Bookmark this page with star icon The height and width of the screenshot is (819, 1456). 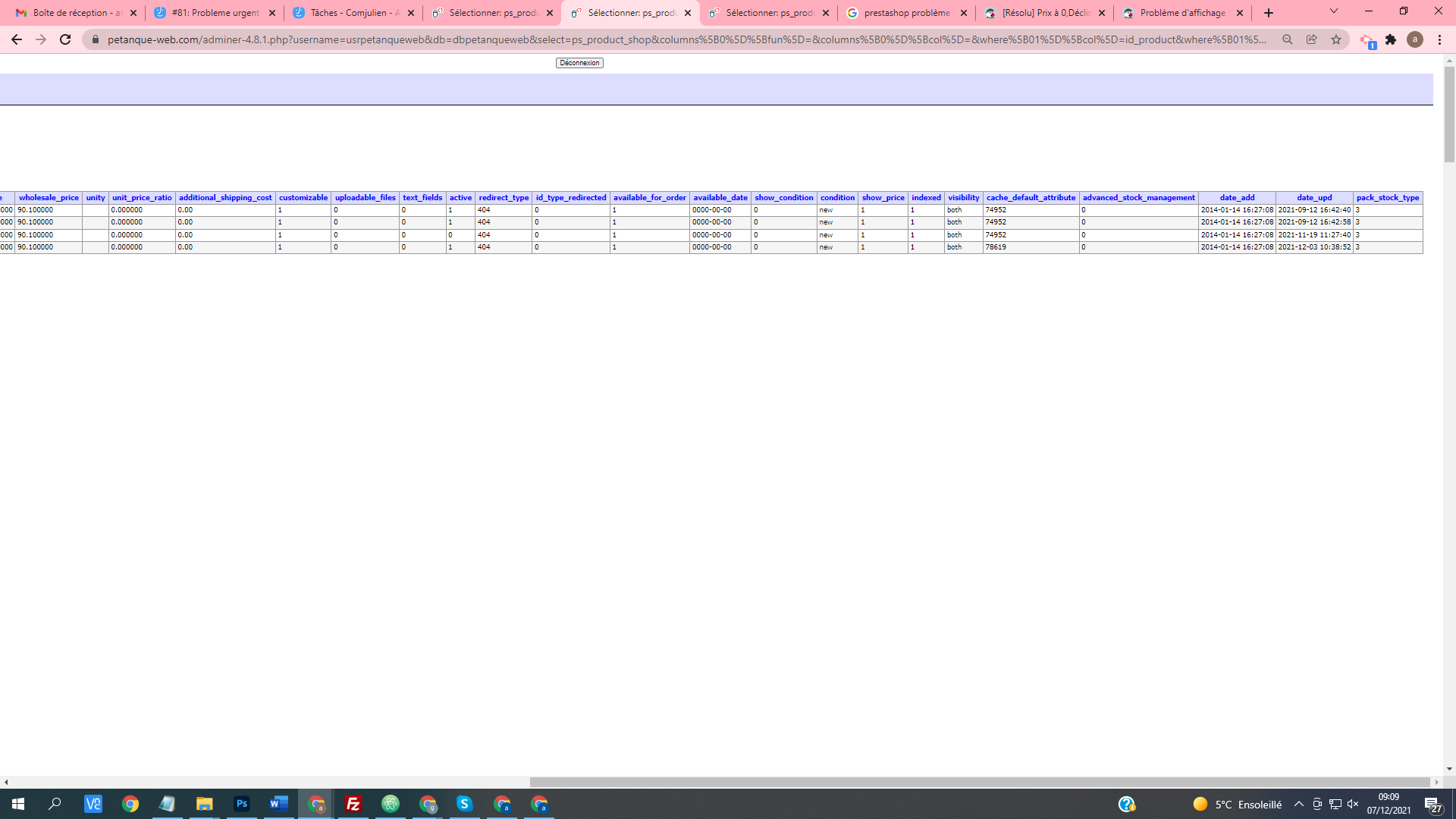pyautogui.click(x=1336, y=39)
